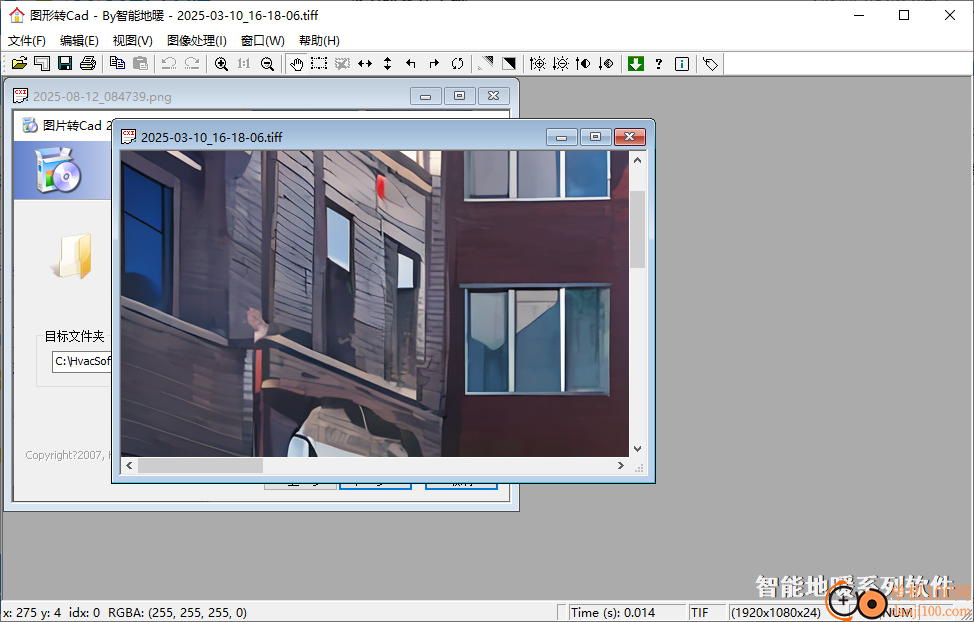Zoom in with the plus magnifier icon
Viewport: 974px width, 622px height.
pos(221,63)
